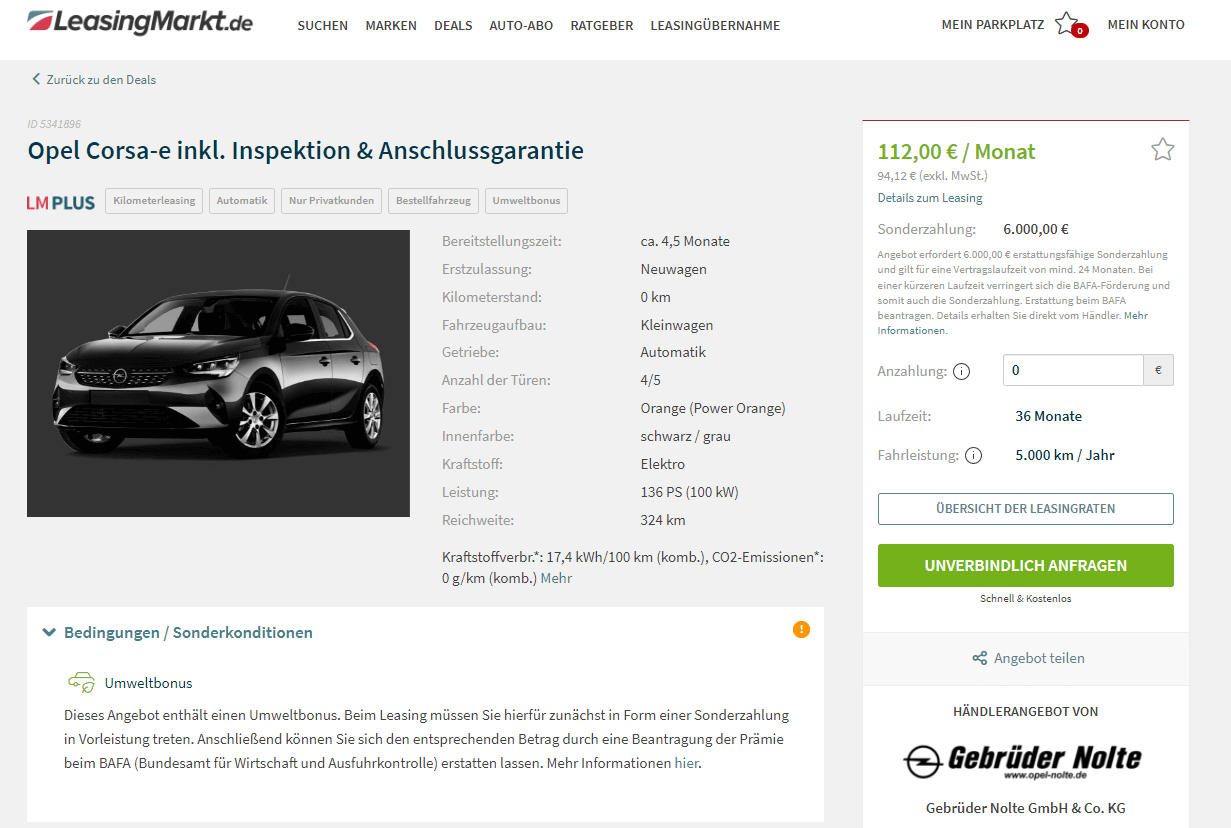The image size is (1231, 828).
Task: Click the Angebot teilen share icon
Action: point(980,658)
